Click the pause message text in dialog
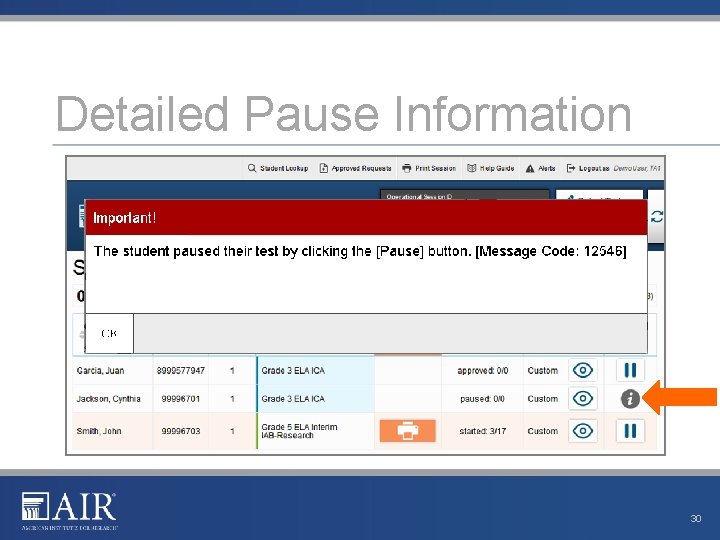This screenshot has width=720, height=540. pyautogui.click(x=360, y=251)
